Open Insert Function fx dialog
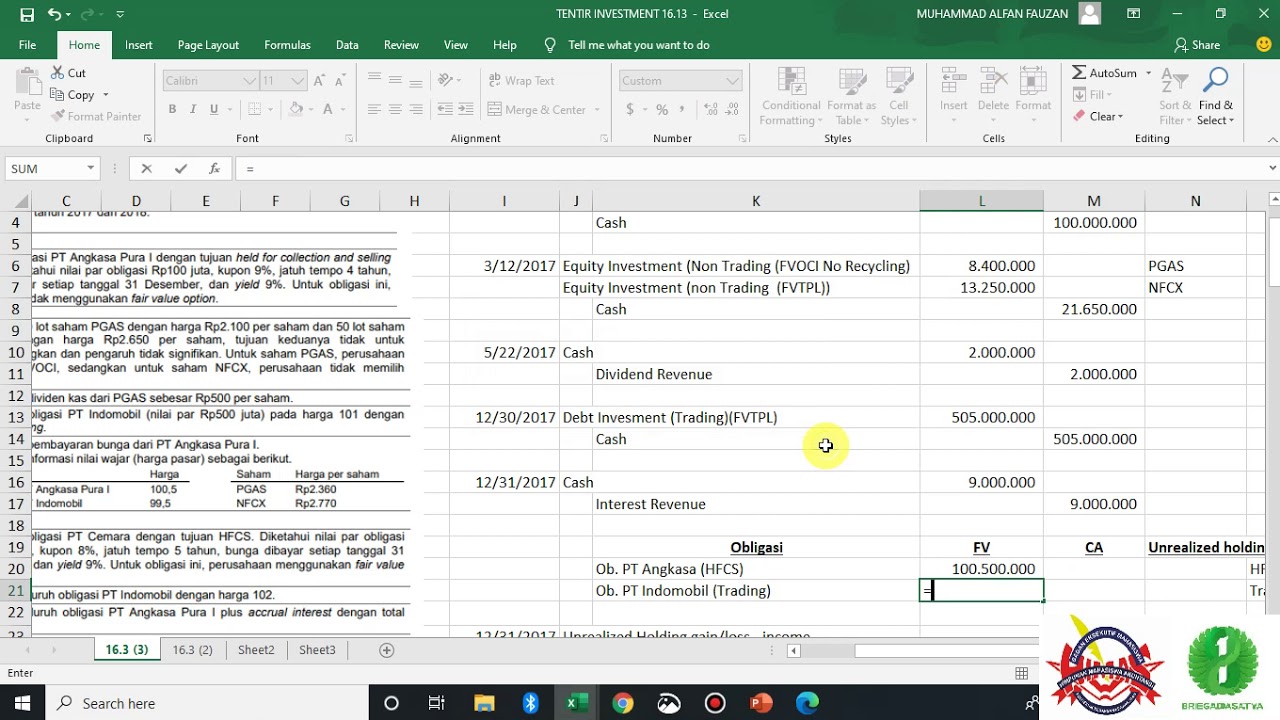 (214, 169)
